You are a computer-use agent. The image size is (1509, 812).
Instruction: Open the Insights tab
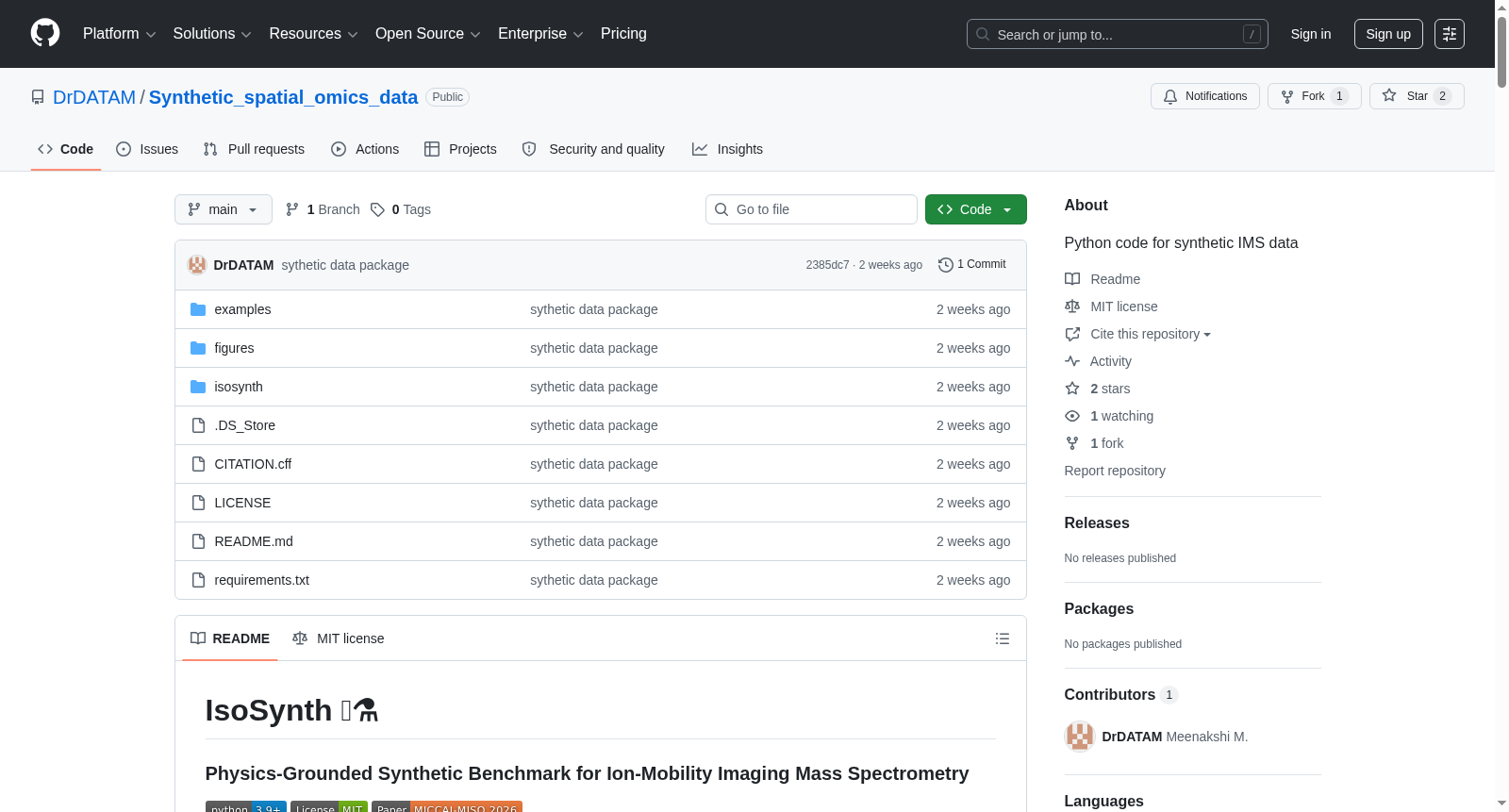[727, 149]
